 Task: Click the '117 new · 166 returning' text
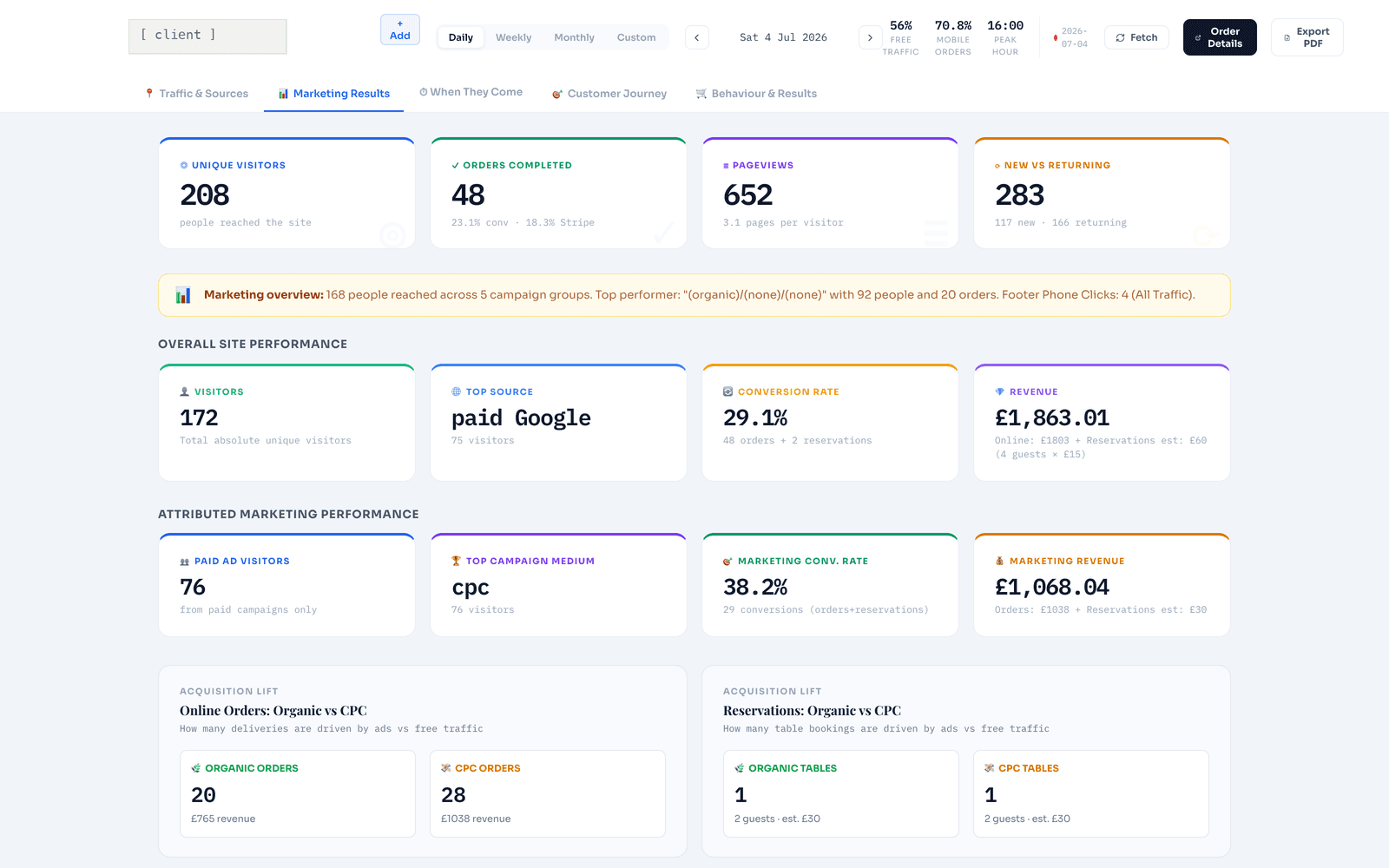(x=1061, y=223)
